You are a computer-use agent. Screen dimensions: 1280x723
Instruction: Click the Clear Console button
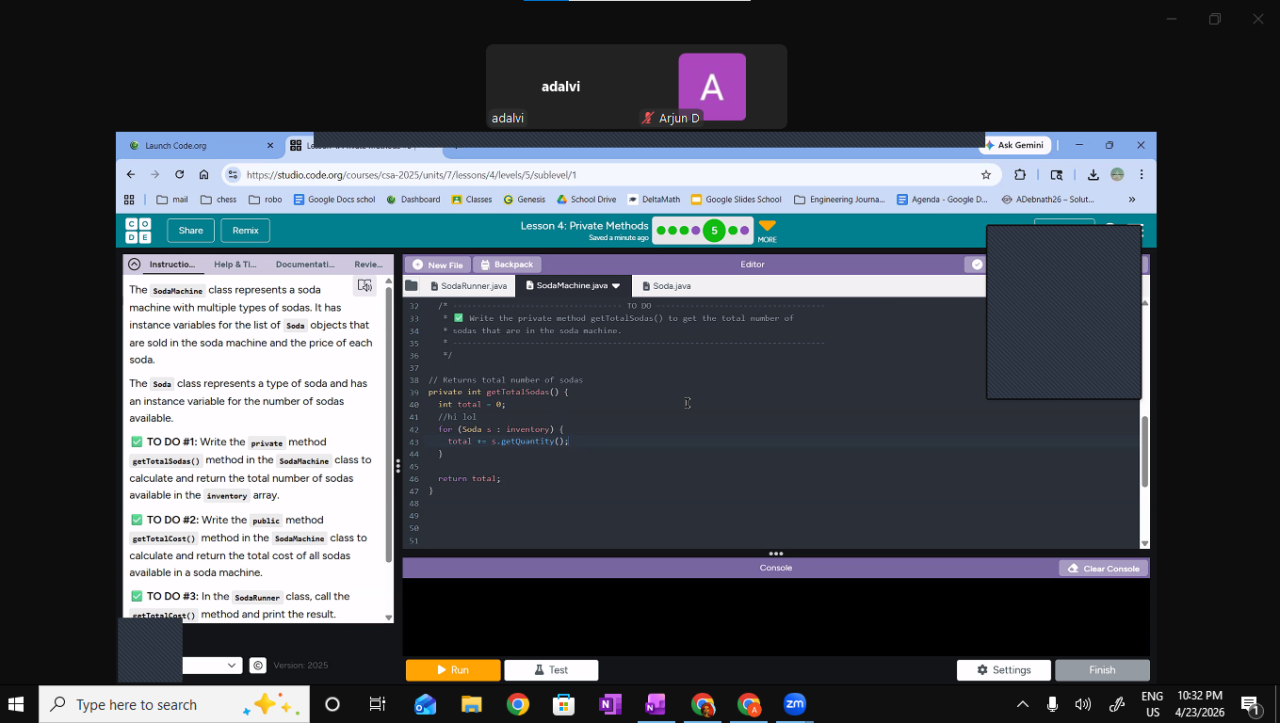pos(1104,568)
